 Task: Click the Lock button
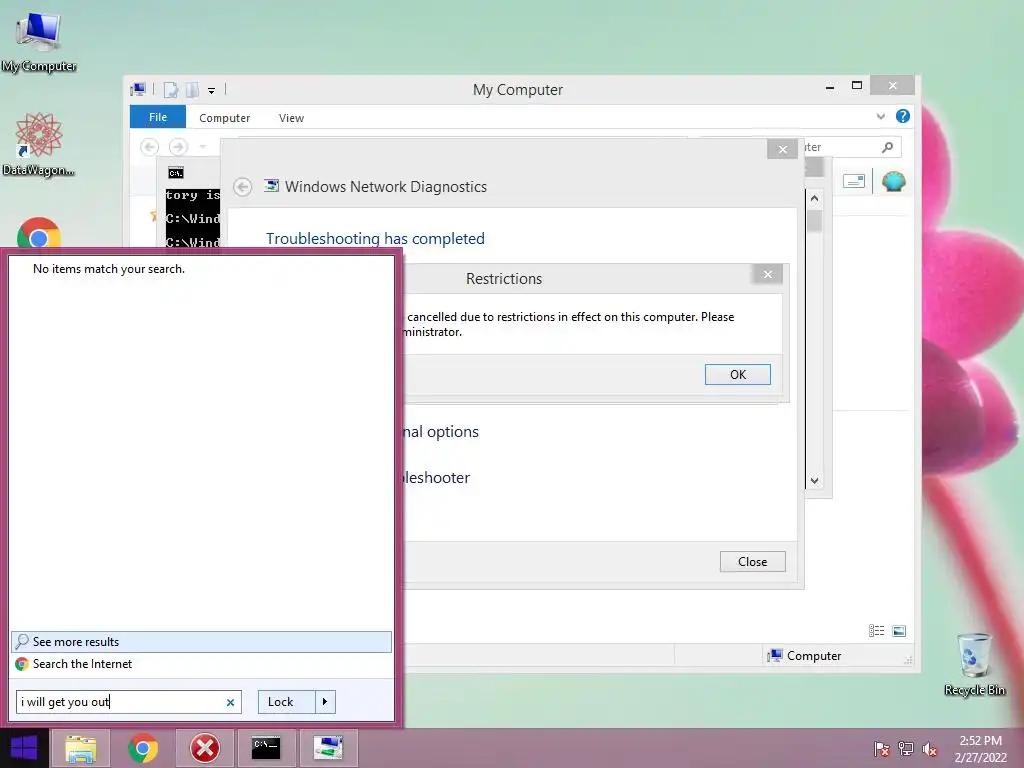point(287,702)
